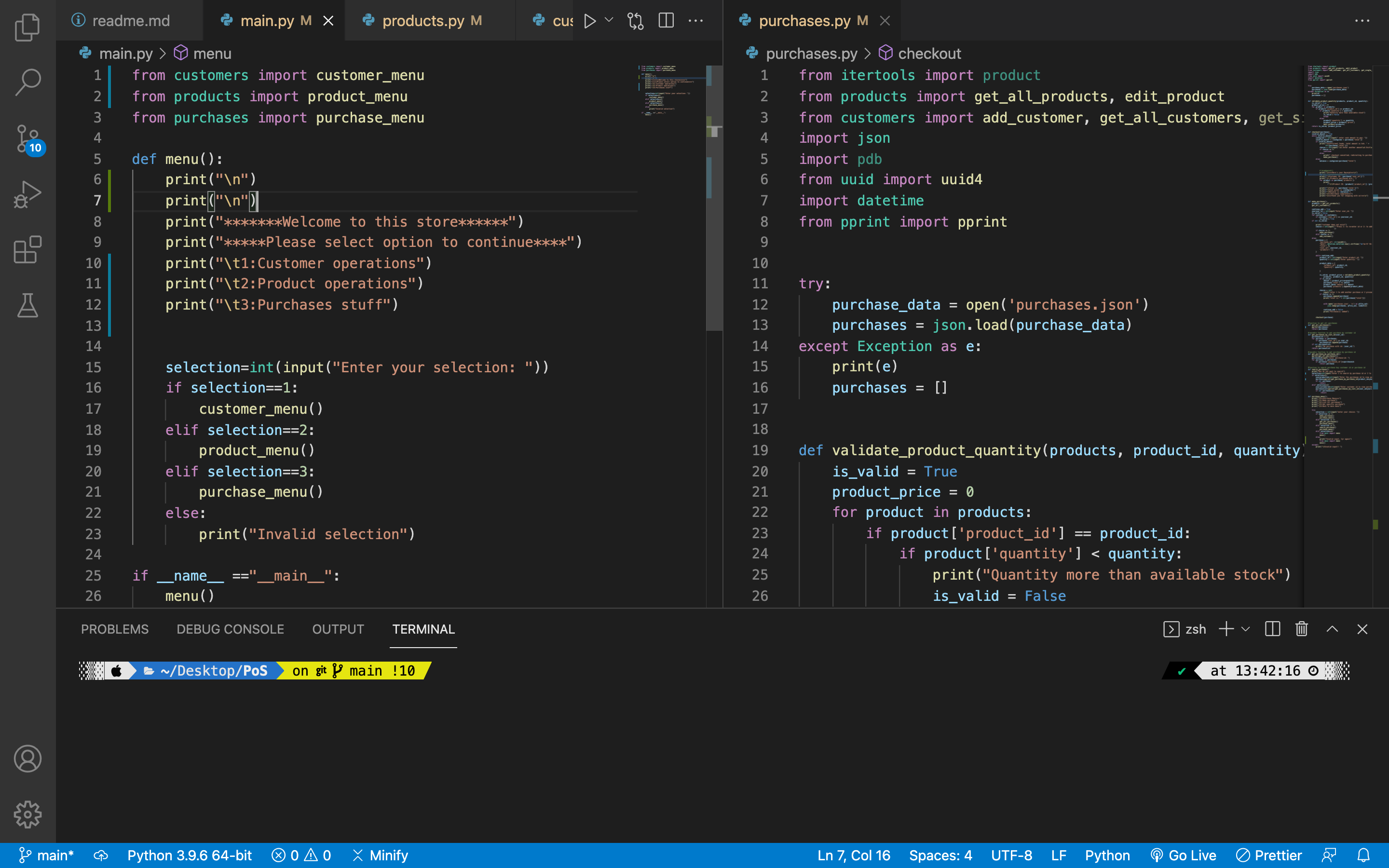1389x868 pixels.
Task: Click the ~/Desktop/PoS path in terminal prompt
Action: tap(214, 670)
